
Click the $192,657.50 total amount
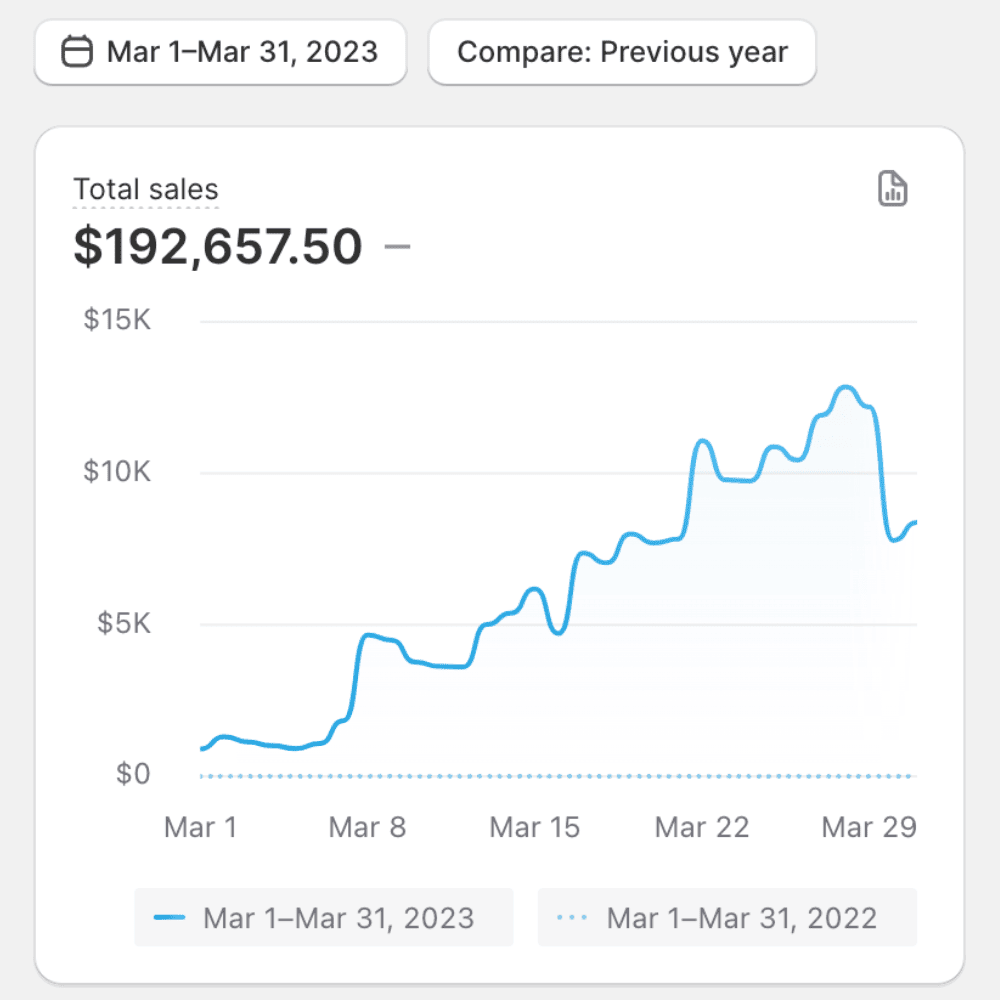[217, 247]
